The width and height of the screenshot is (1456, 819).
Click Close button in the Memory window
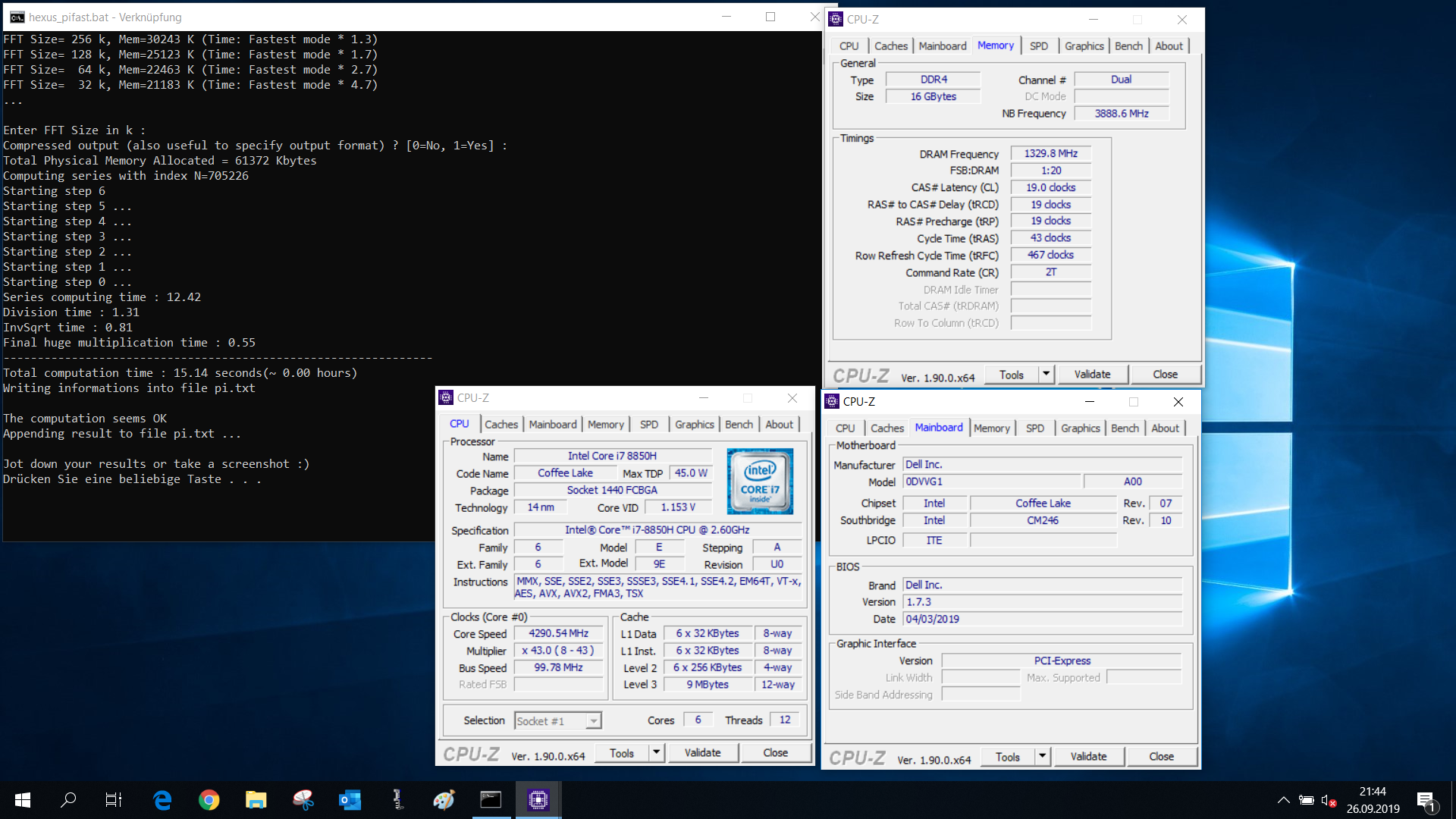coord(1166,374)
